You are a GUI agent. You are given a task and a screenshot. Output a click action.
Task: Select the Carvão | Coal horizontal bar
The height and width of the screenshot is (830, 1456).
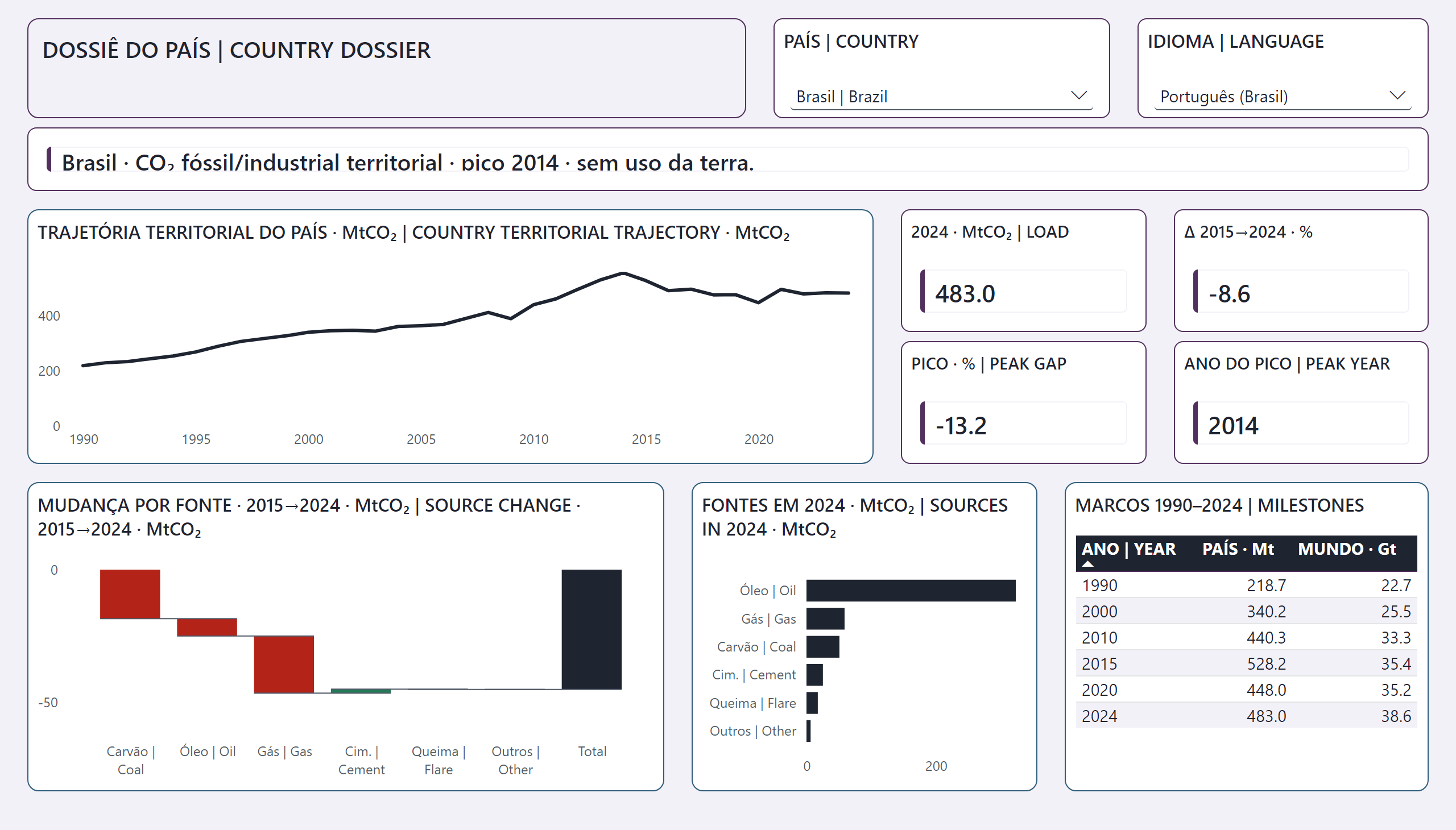point(823,647)
